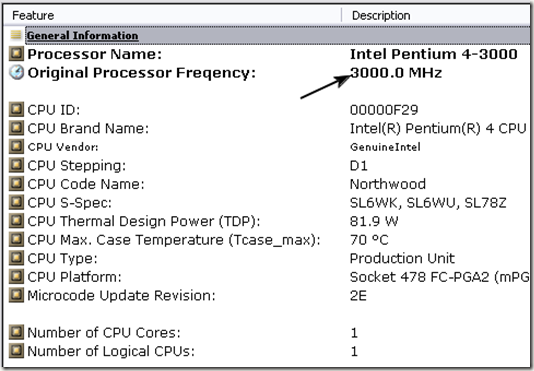This screenshot has width=534, height=371.
Task: Click the chip icon beside Processor Name
Action: 16,54
